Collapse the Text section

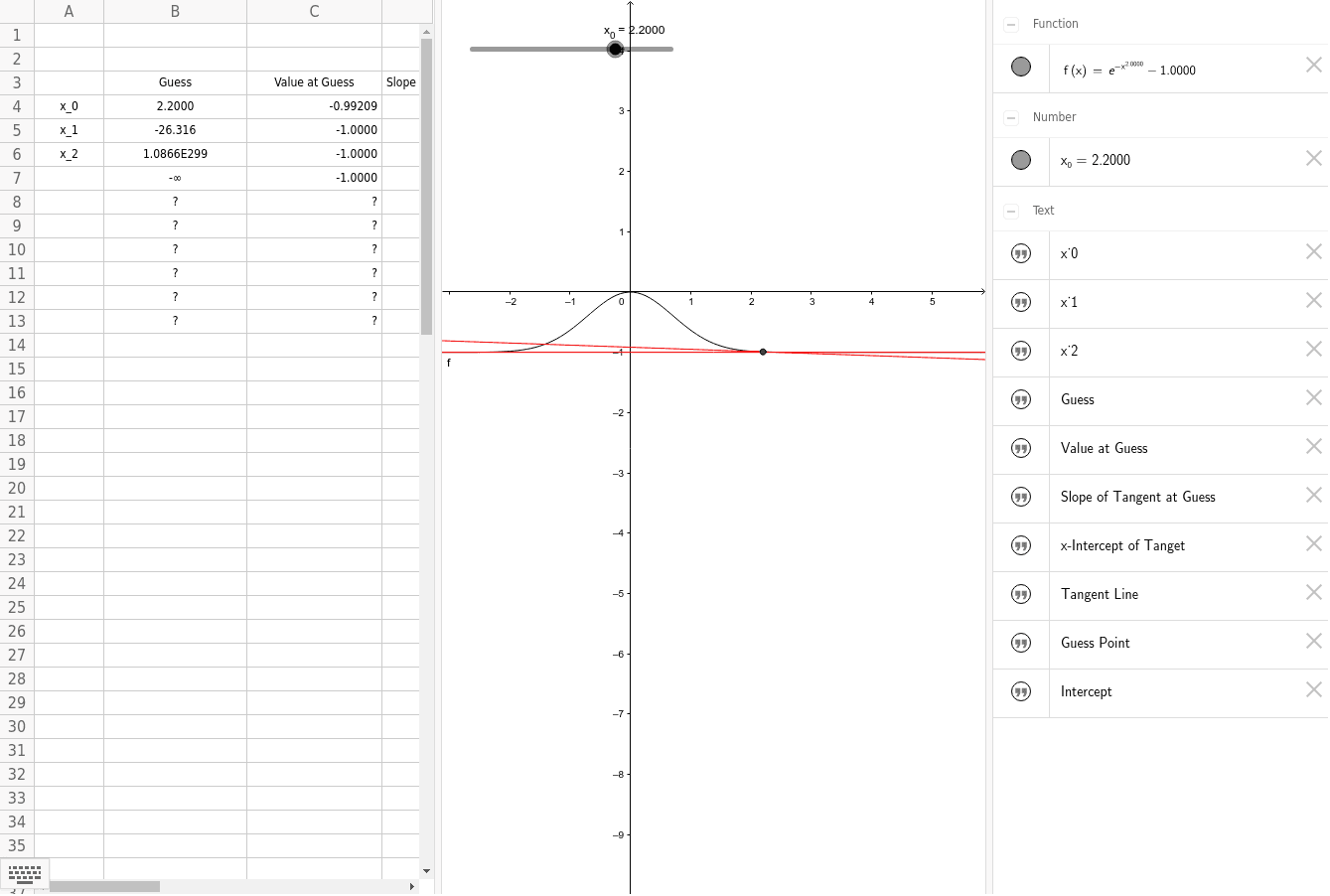click(1010, 210)
